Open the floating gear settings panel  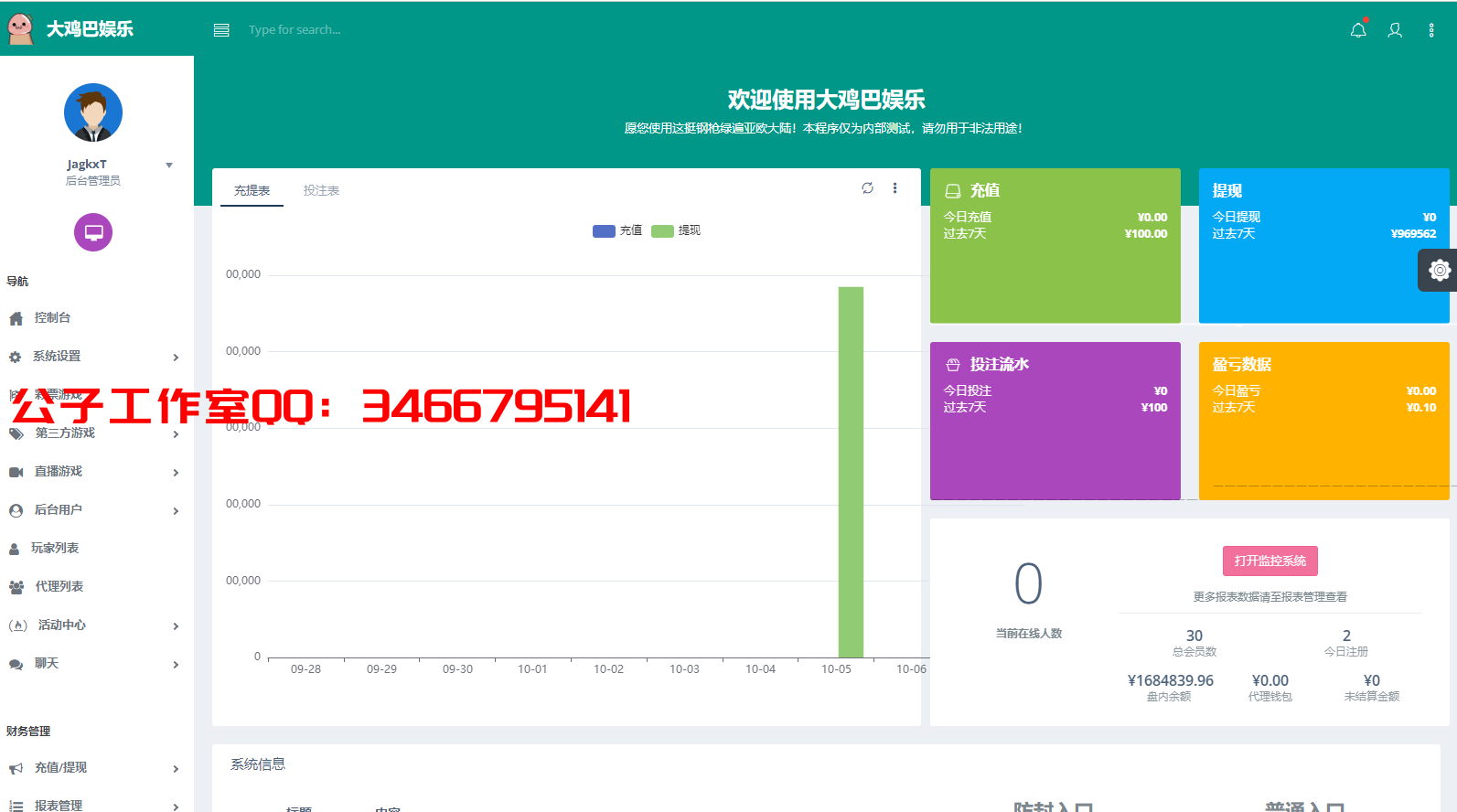[x=1439, y=271]
